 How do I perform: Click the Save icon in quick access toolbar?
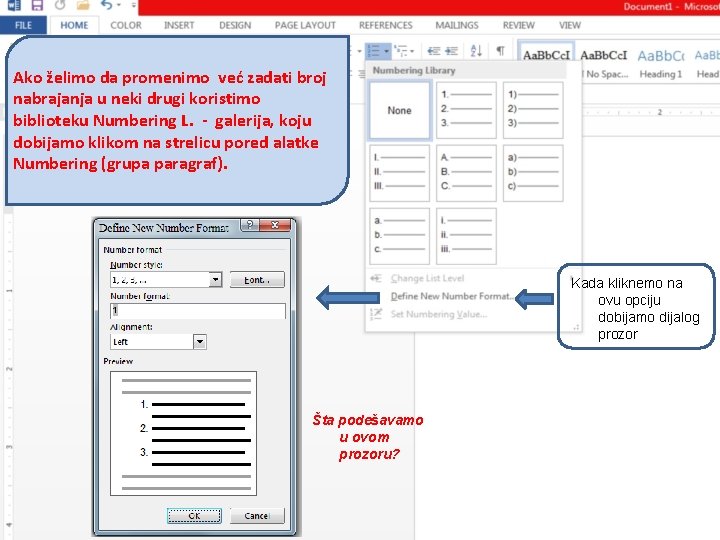click(x=37, y=5)
